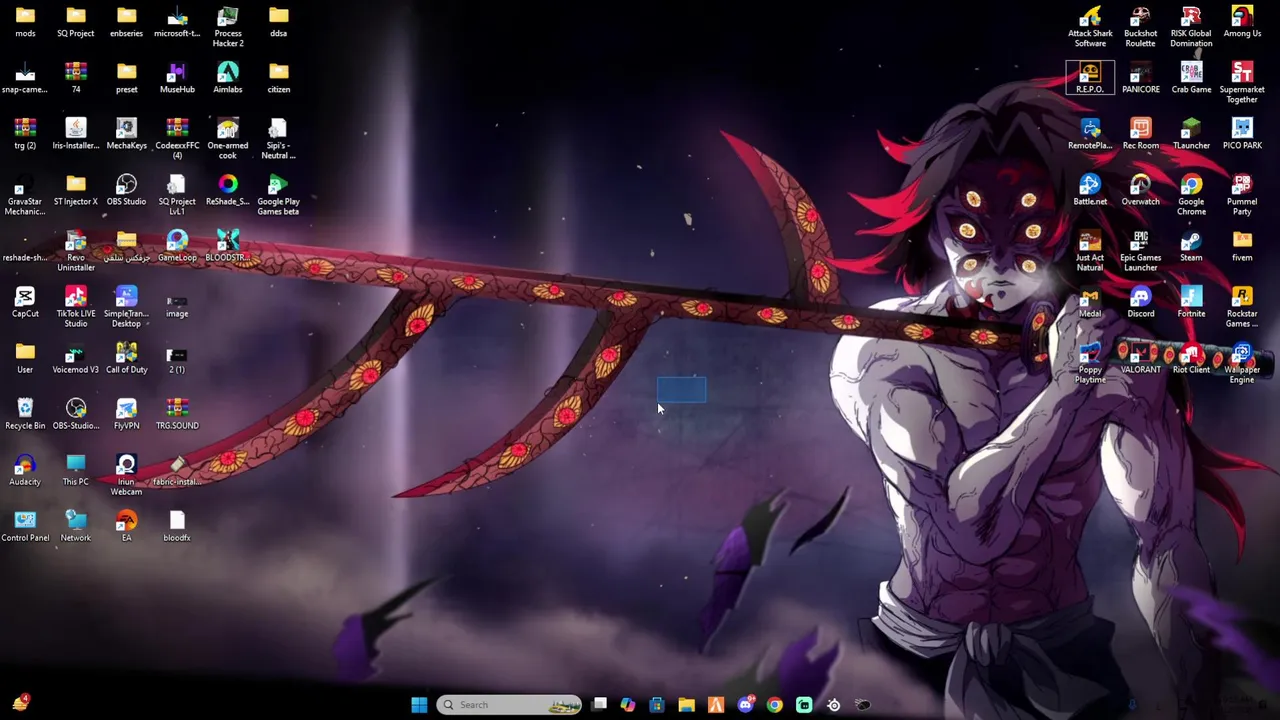Select the bloodfx file icon
The height and width of the screenshot is (720, 1280).
tap(177, 525)
